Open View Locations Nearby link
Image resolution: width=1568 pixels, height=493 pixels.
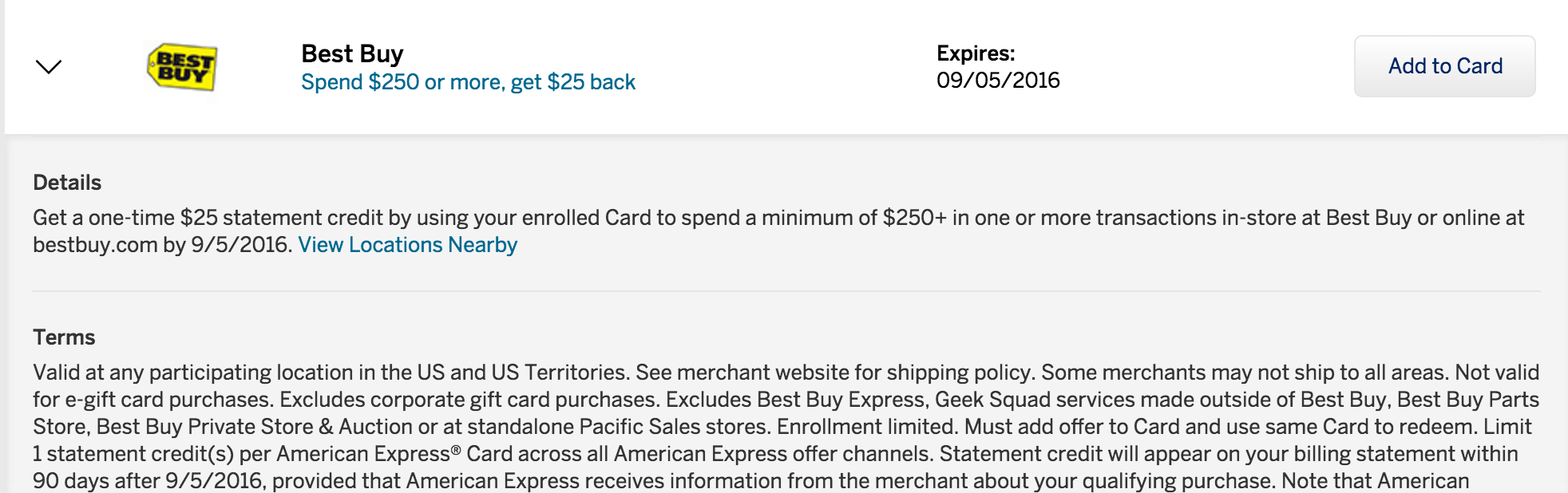pyautogui.click(x=407, y=245)
